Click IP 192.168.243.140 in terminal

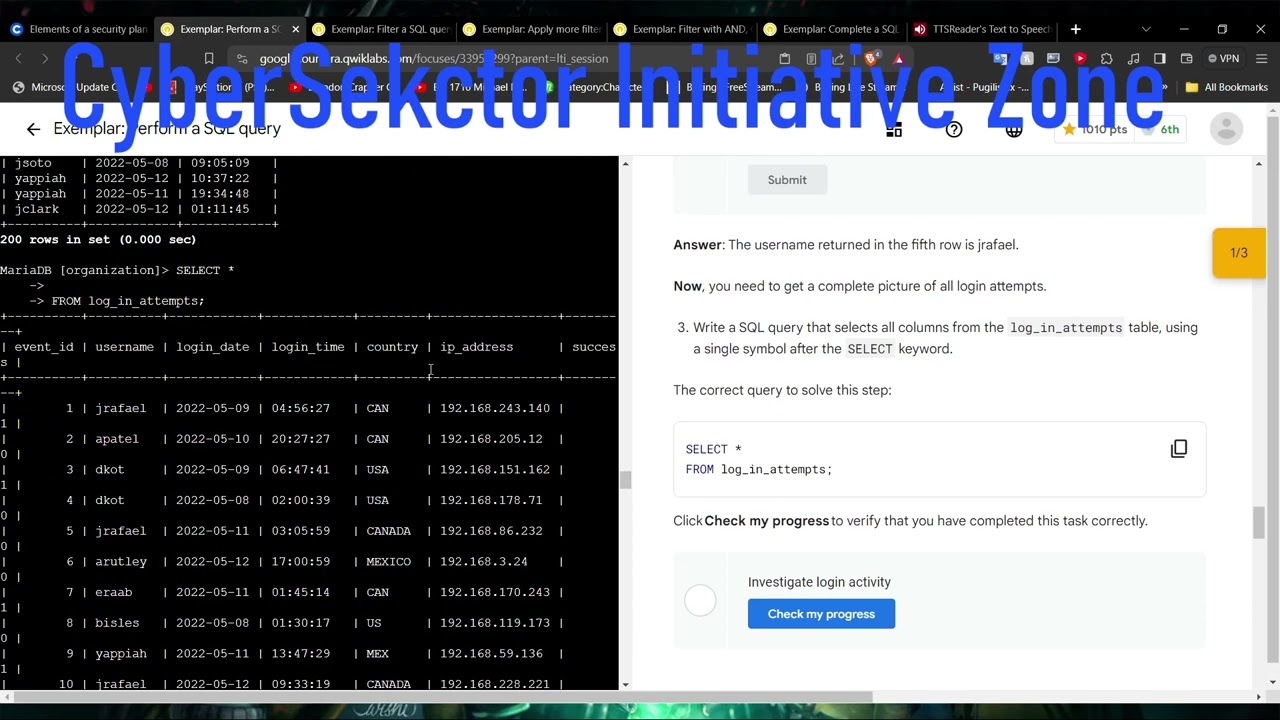[495, 408]
